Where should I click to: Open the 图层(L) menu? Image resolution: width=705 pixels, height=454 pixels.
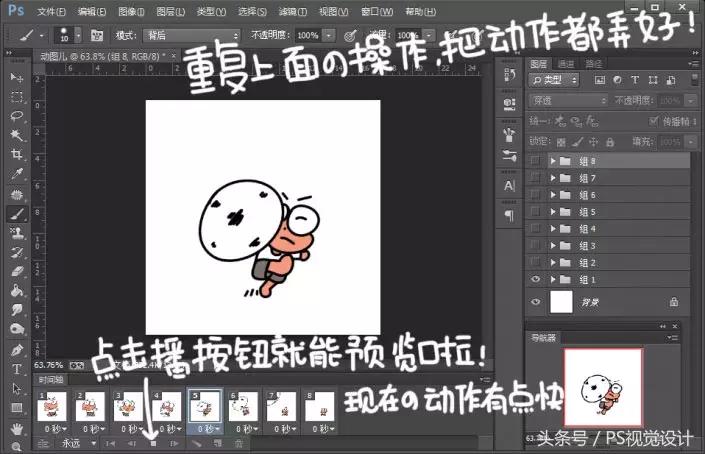[170, 11]
